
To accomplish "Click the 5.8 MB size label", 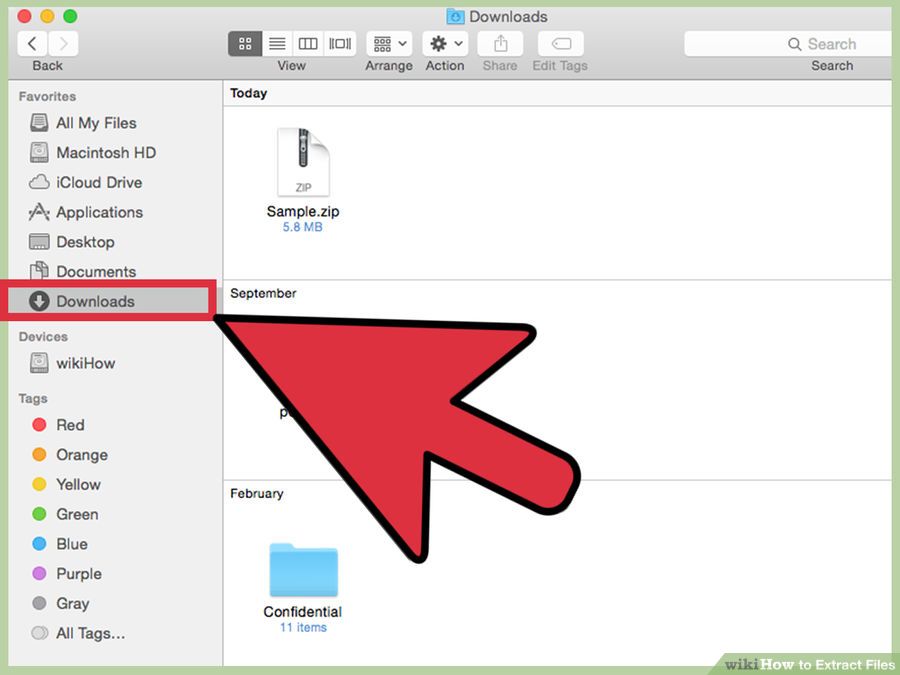I will [302, 227].
